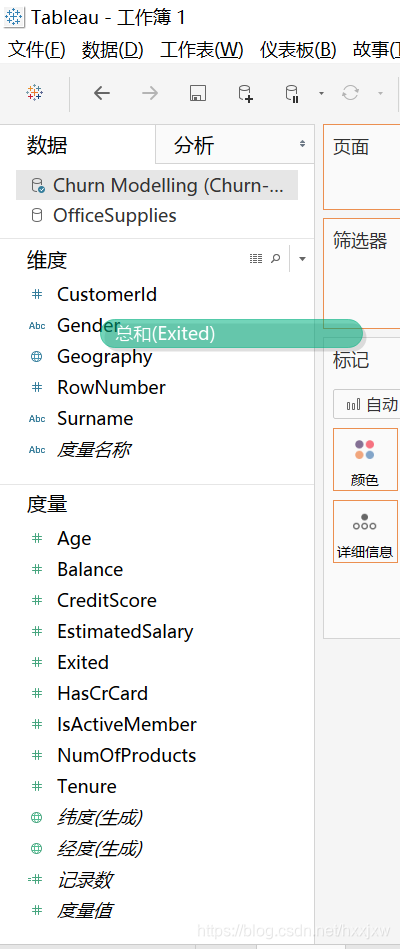Click the calculated field icon beside 记录数
Screen dimensions: 400x949
pyautogui.click(x=36, y=880)
